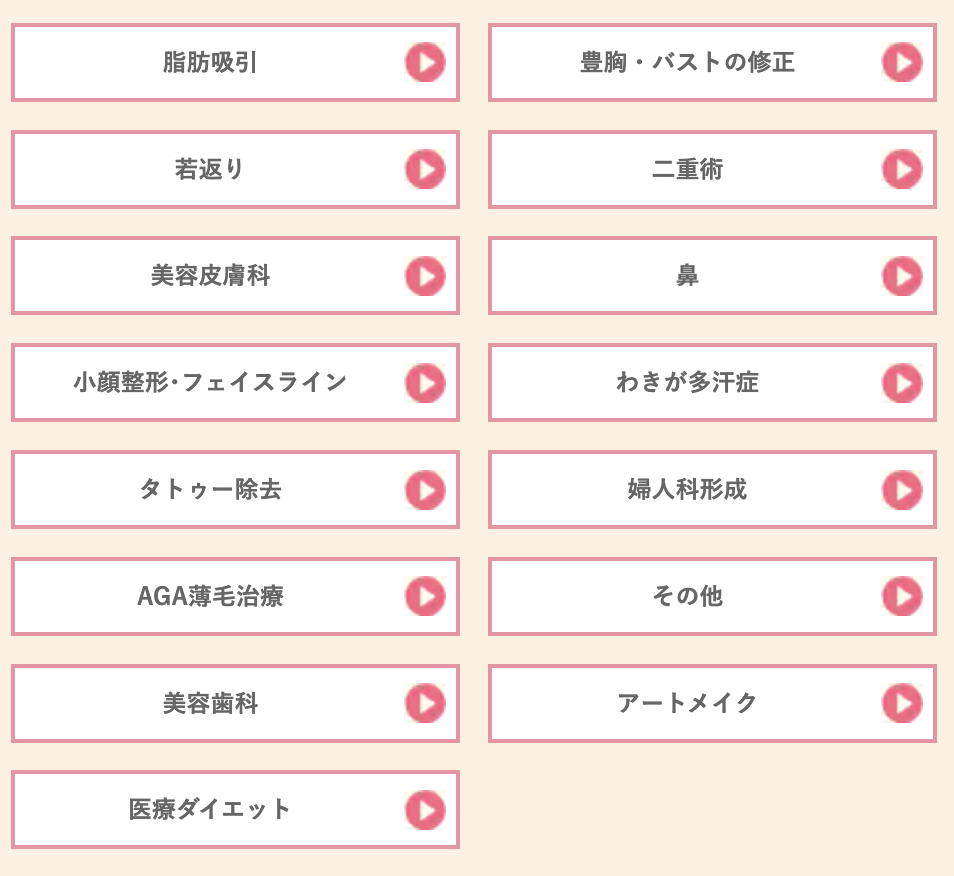Click the arrow icon next to 美容皮膚科
This screenshot has height=876, width=954.
425,276
